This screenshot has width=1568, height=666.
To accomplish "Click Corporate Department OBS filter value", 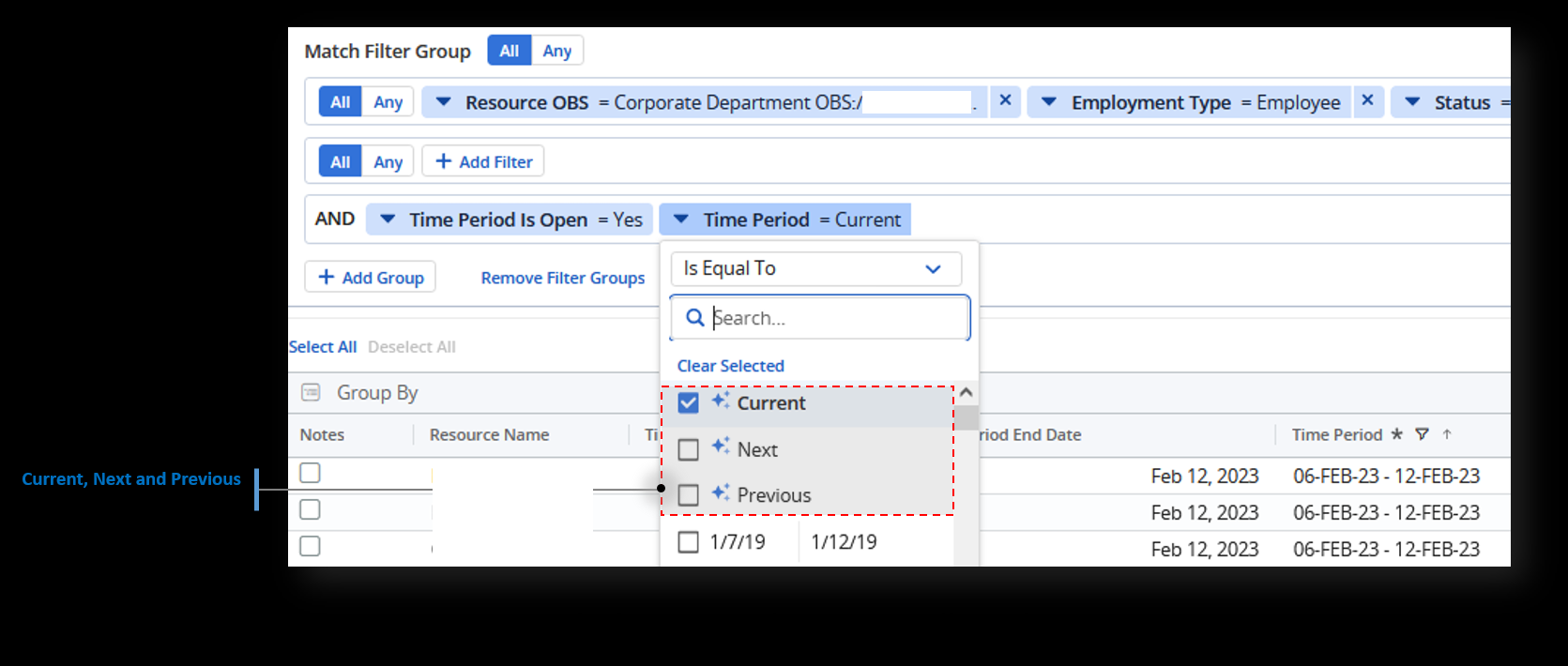I will tap(738, 102).
